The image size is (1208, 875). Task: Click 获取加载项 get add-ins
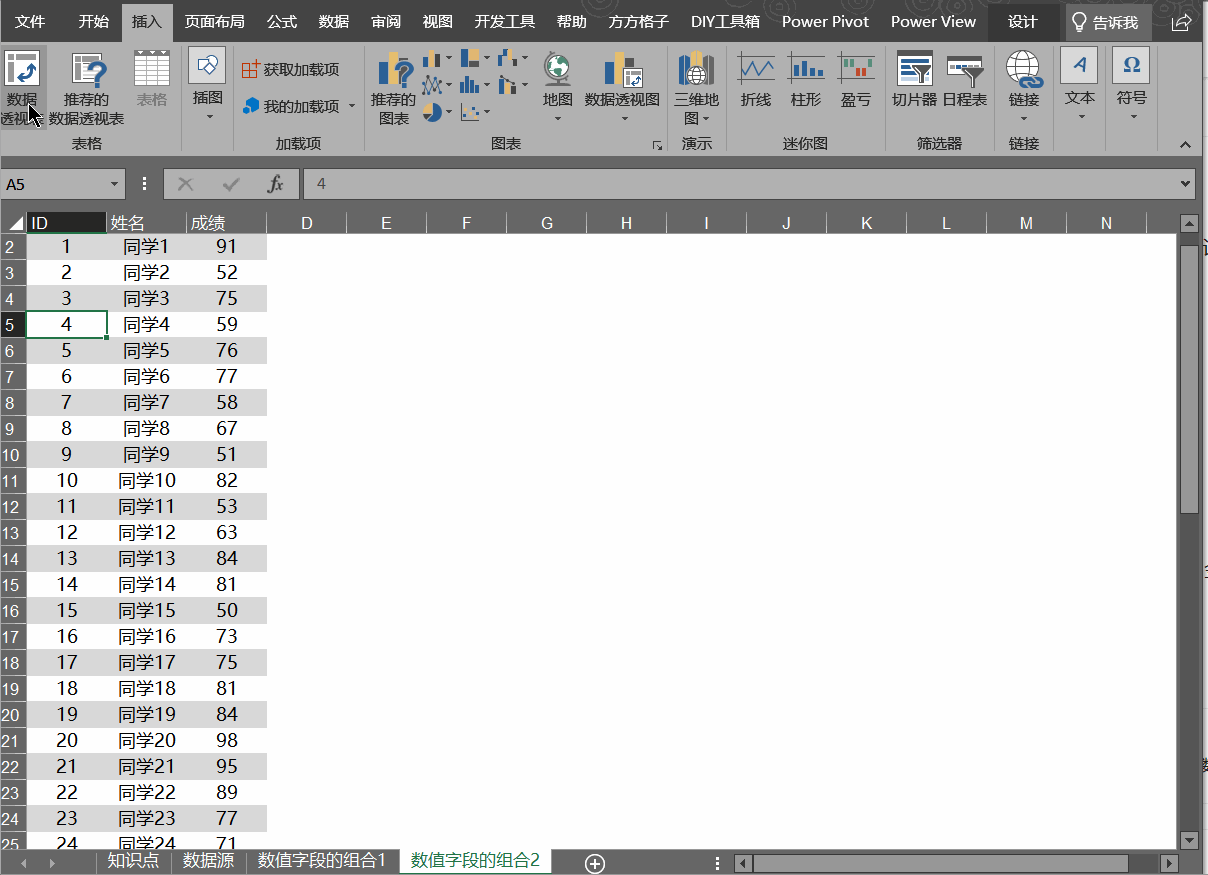point(290,69)
